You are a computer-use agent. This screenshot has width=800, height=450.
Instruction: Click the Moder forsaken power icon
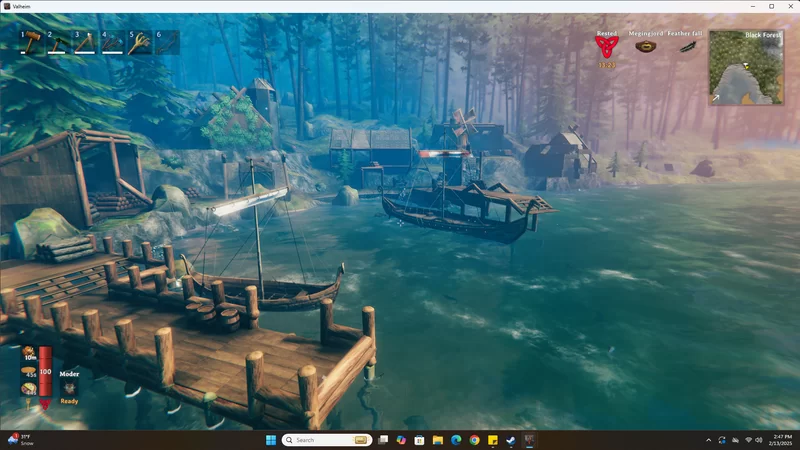pyautogui.click(x=69, y=388)
